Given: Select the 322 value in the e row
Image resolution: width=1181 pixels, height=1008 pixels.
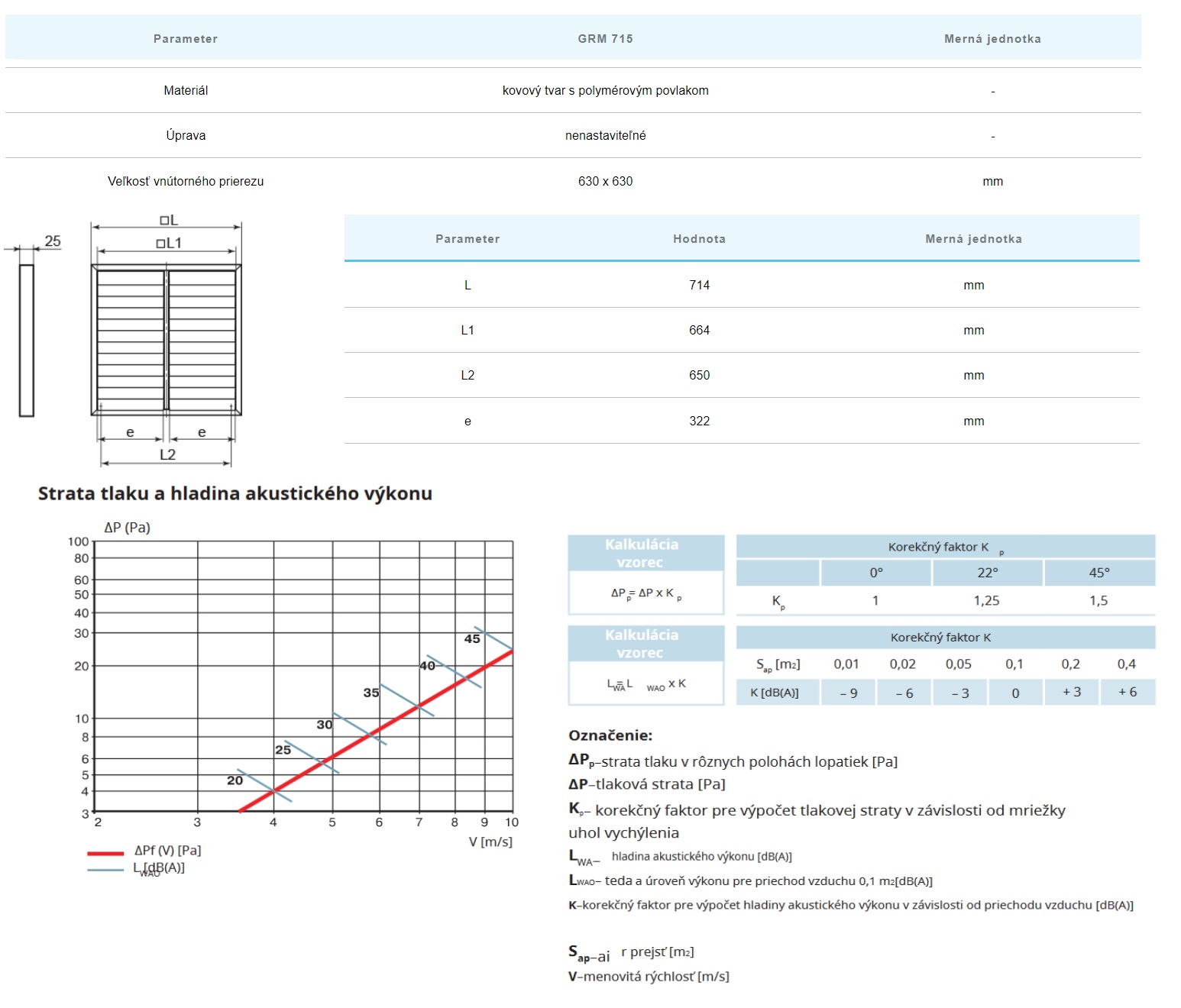Looking at the screenshot, I should [x=699, y=422].
